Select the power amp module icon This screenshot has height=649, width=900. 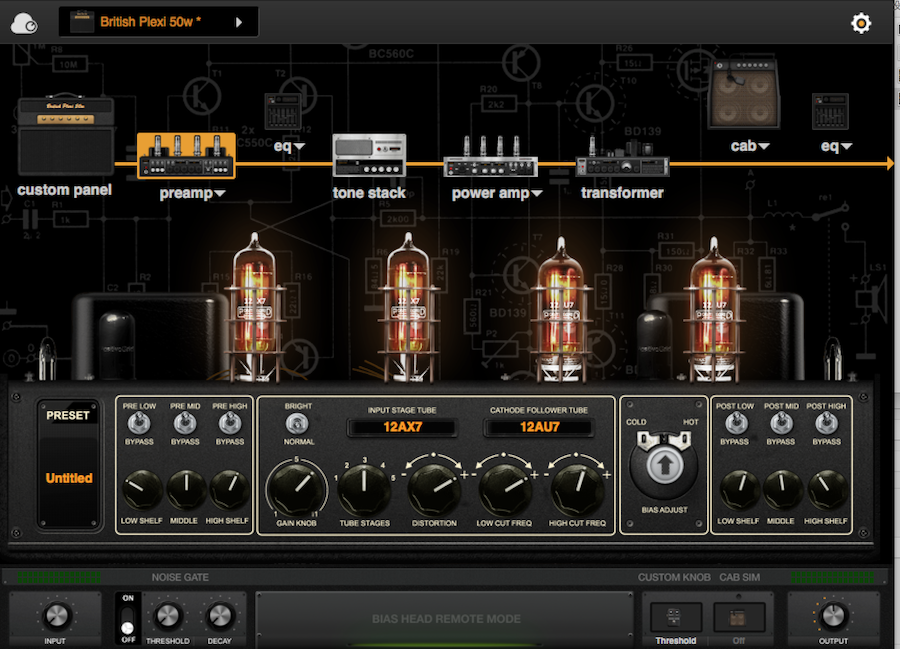491,157
